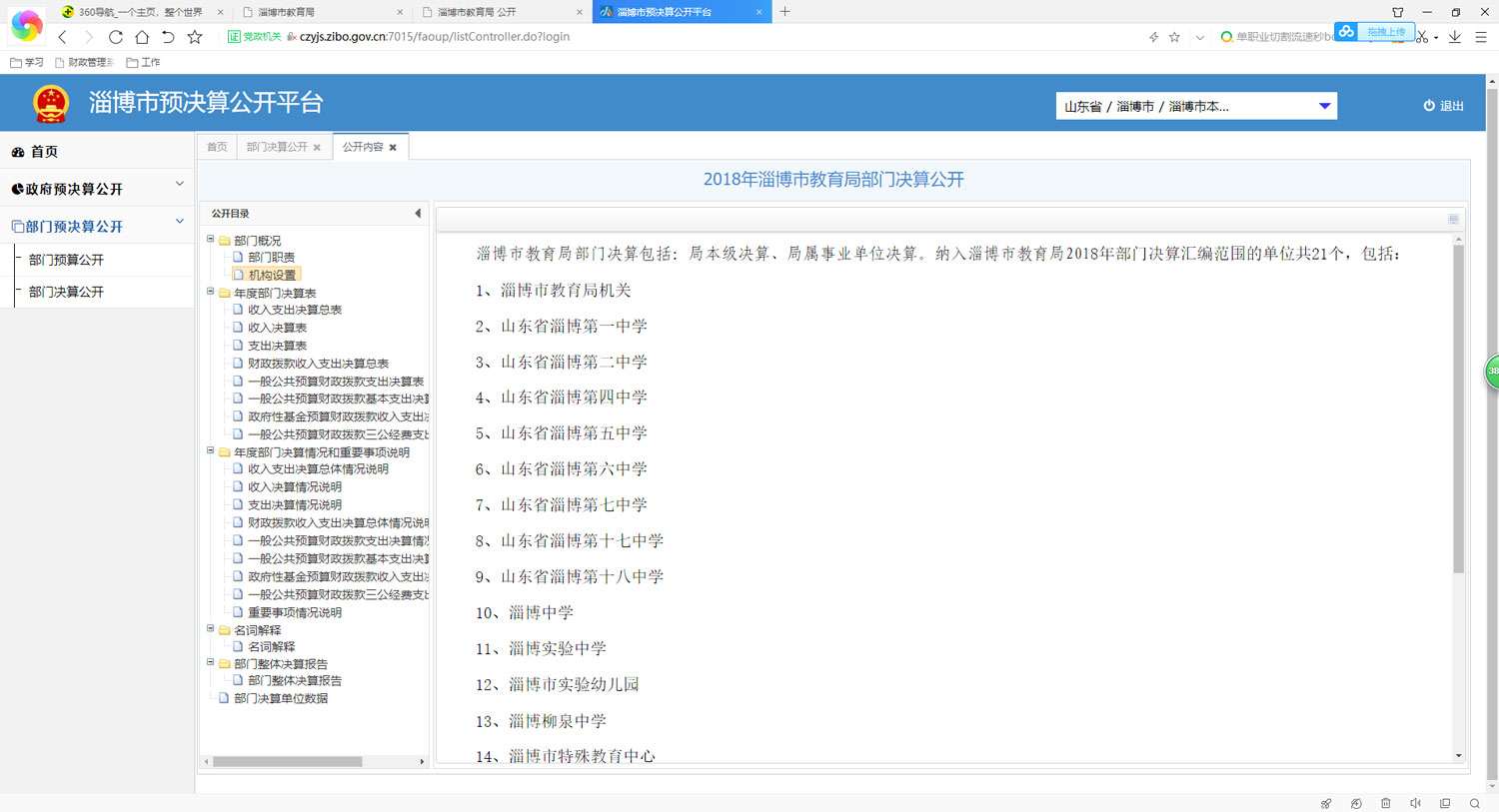Collapse the 年度部门决算表 tree folder
1499x812 pixels.
point(211,293)
